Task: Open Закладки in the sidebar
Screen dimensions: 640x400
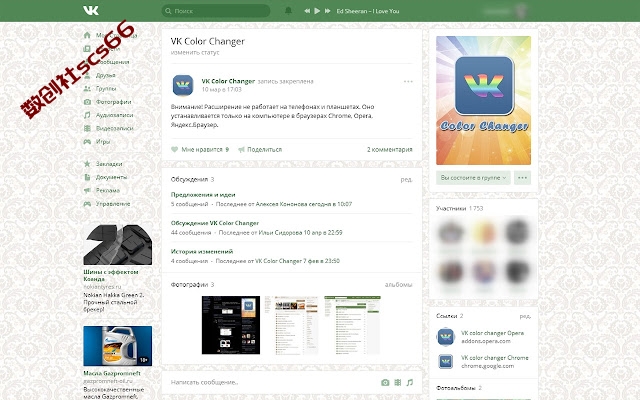Action: click(109, 164)
